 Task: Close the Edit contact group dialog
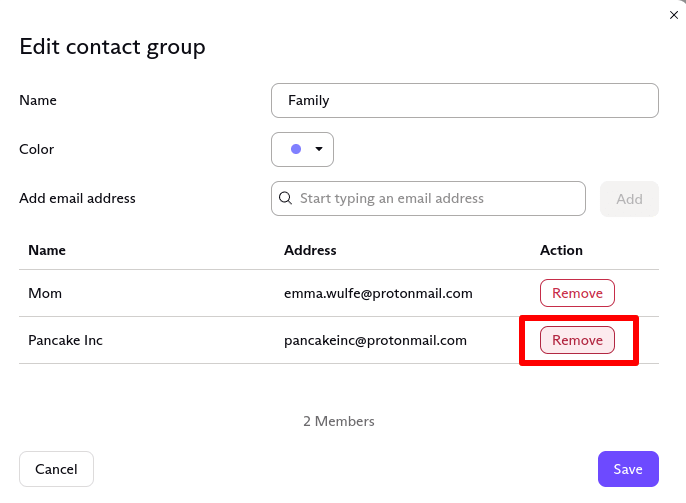[674, 15]
